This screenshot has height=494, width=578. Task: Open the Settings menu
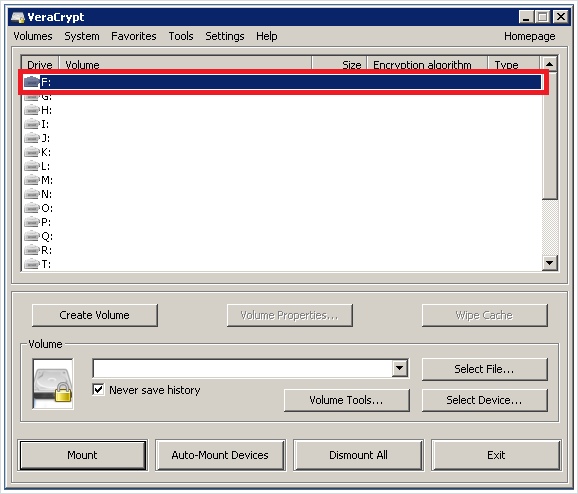(225, 36)
